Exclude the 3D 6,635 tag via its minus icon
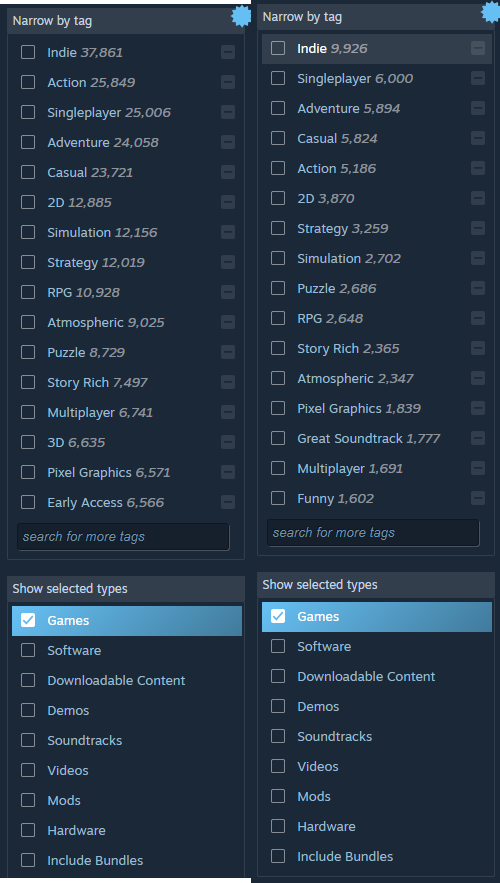This screenshot has height=883, width=500. pyautogui.click(x=228, y=442)
